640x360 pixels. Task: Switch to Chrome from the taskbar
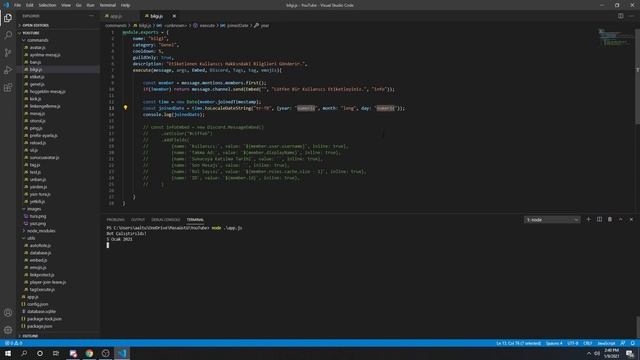pyautogui.click(x=89, y=353)
